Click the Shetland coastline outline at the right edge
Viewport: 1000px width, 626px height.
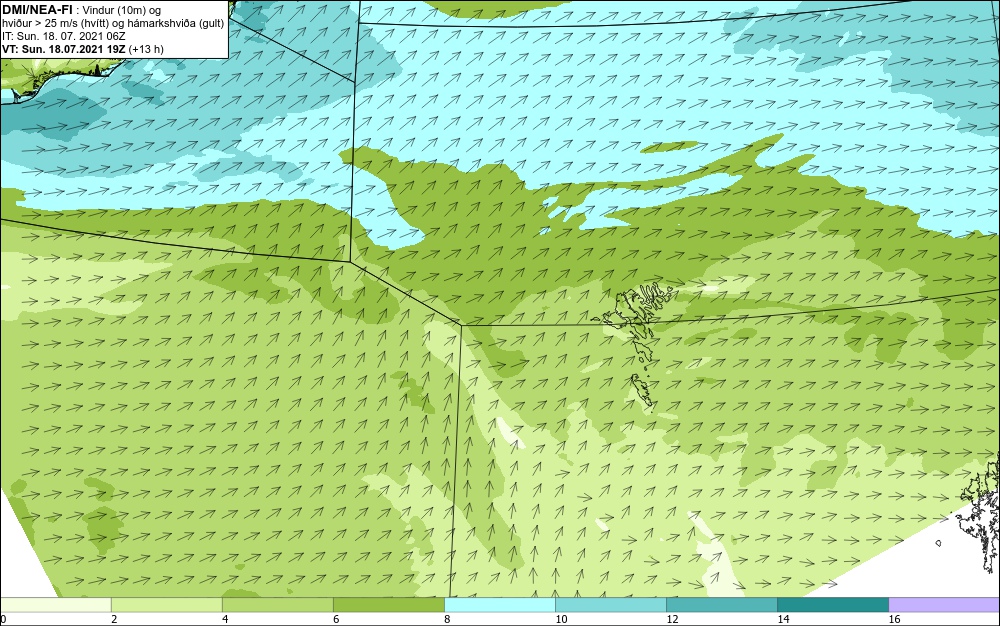[978, 515]
